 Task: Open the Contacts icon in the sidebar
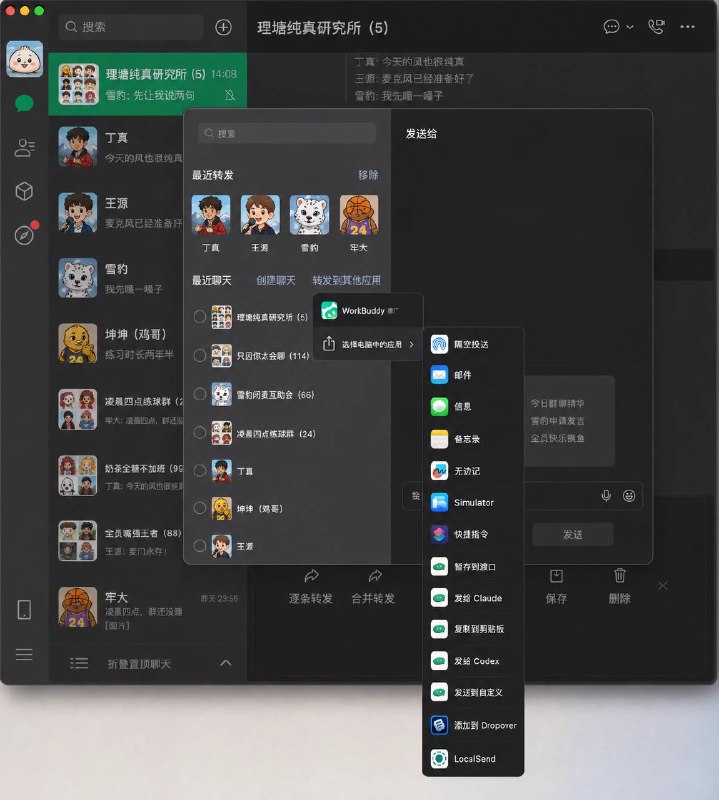(x=24, y=147)
